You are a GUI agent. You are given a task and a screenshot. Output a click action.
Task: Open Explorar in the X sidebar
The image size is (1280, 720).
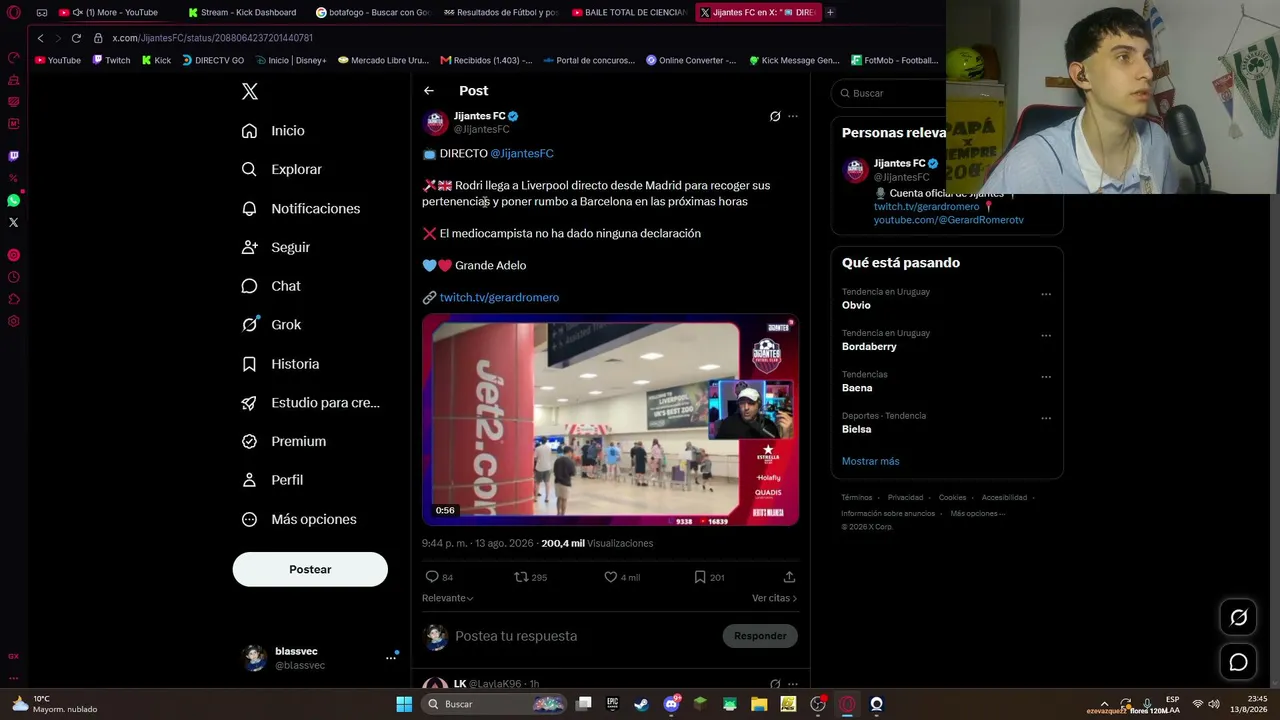(x=282, y=170)
